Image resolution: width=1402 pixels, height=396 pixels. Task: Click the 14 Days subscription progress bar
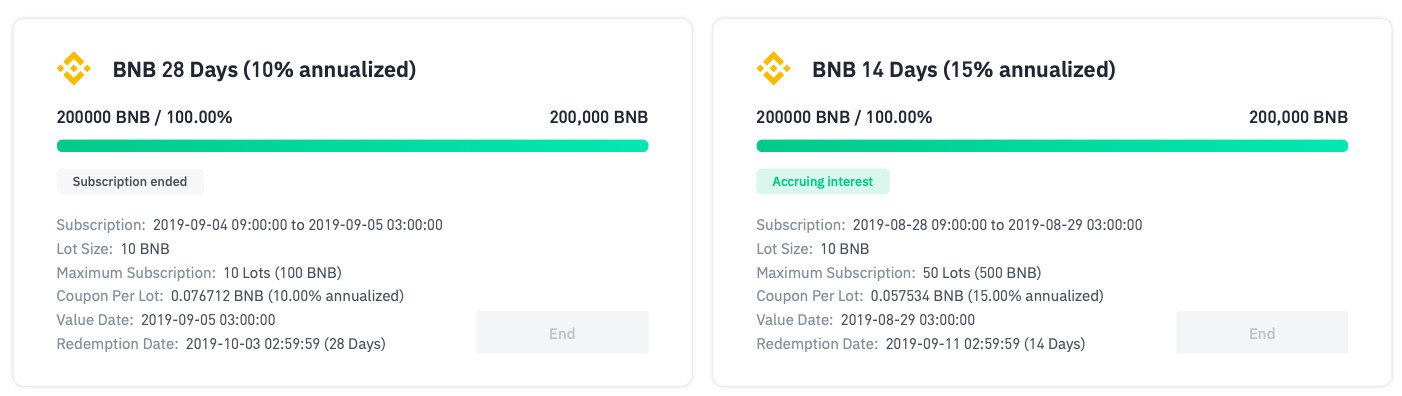(x=1052, y=146)
